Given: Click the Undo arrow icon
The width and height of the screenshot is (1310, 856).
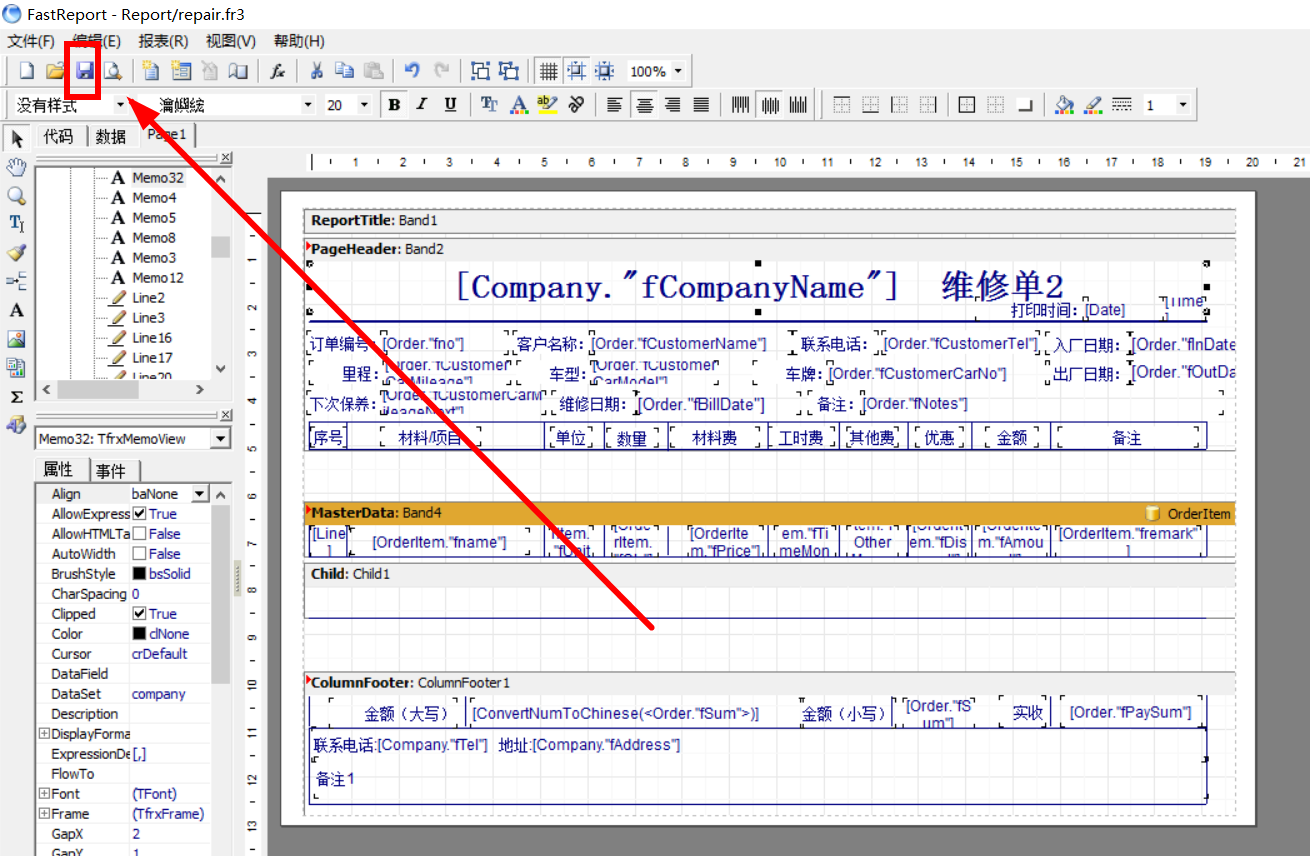Looking at the screenshot, I should [x=412, y=71].
